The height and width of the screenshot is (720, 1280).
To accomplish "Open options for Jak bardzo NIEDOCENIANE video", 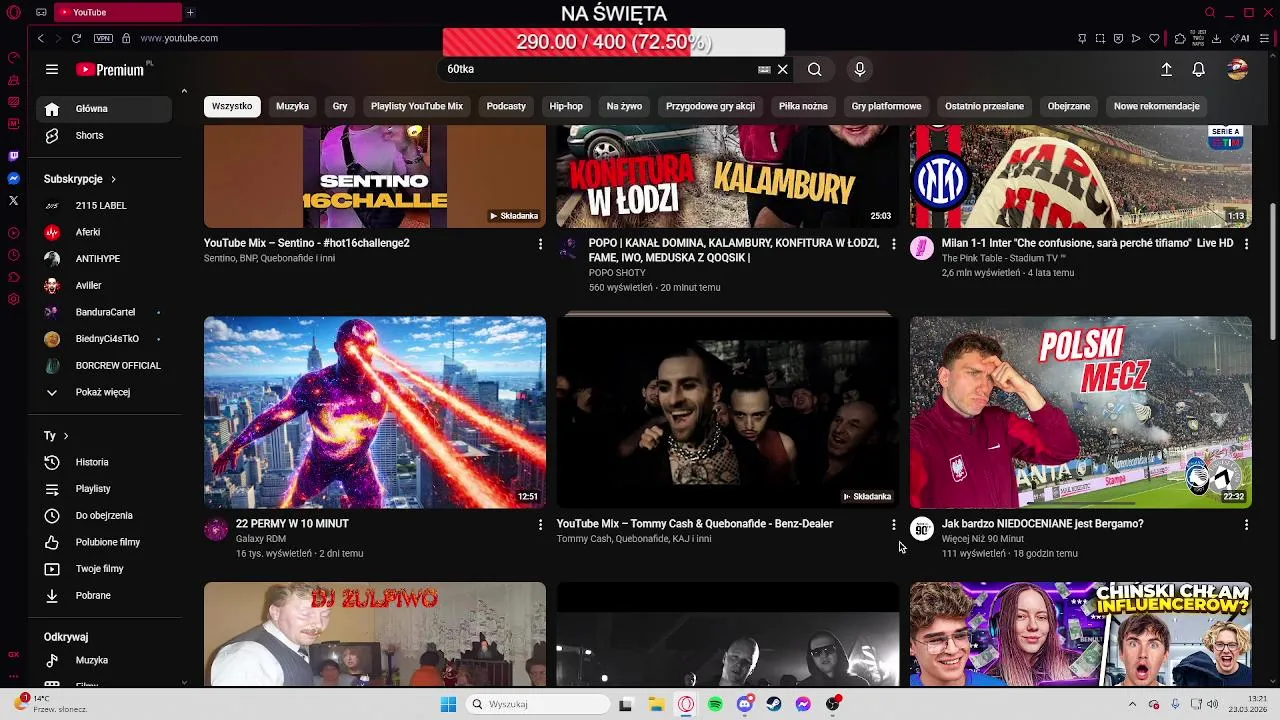I will point(1246,524).
